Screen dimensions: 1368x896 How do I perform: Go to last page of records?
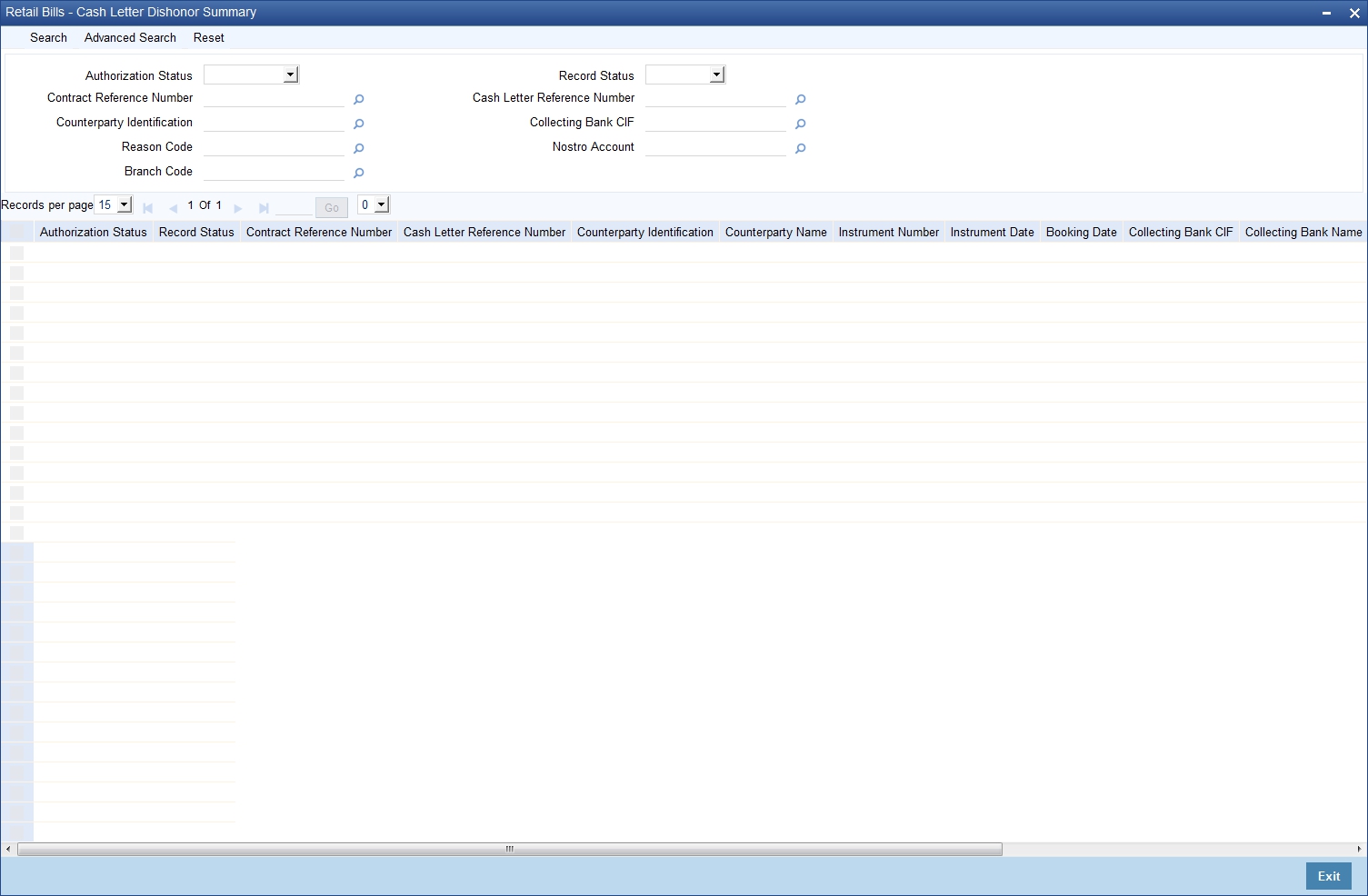click(264, 208)
